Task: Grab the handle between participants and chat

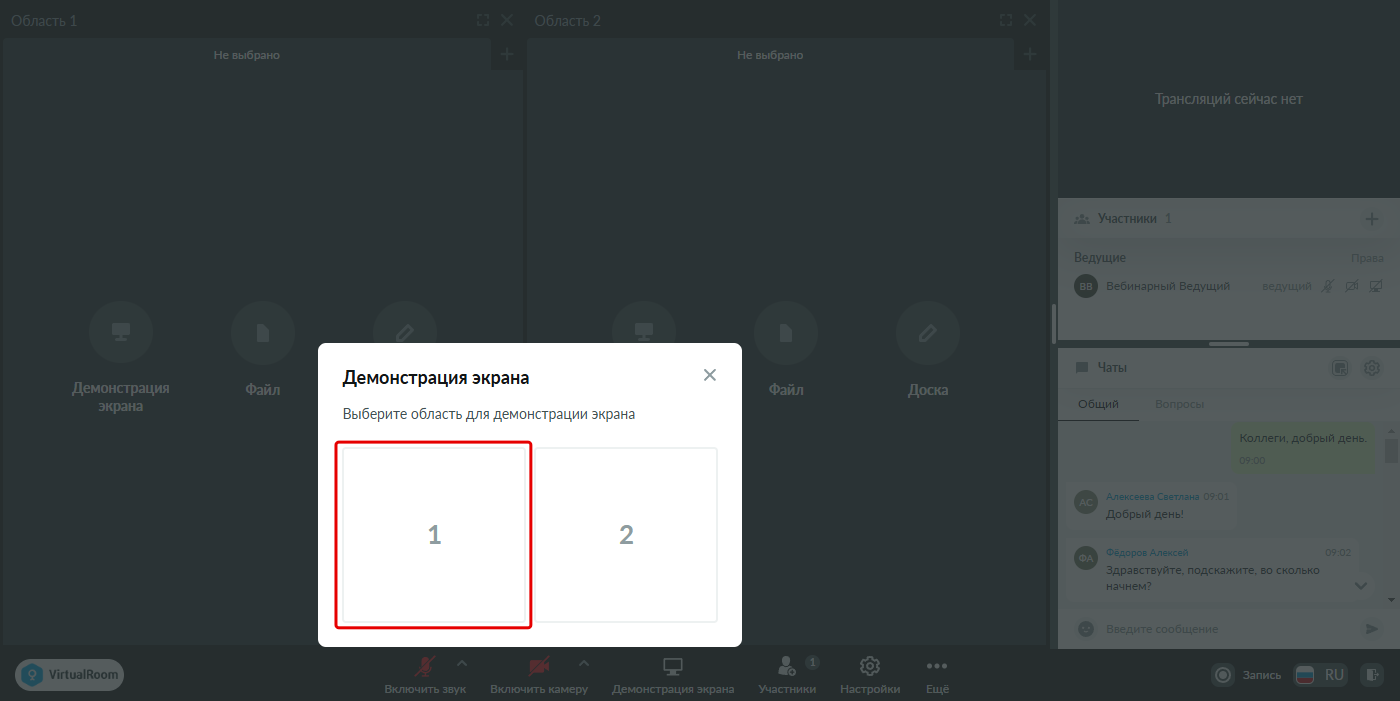Action: coord(1229,343)
